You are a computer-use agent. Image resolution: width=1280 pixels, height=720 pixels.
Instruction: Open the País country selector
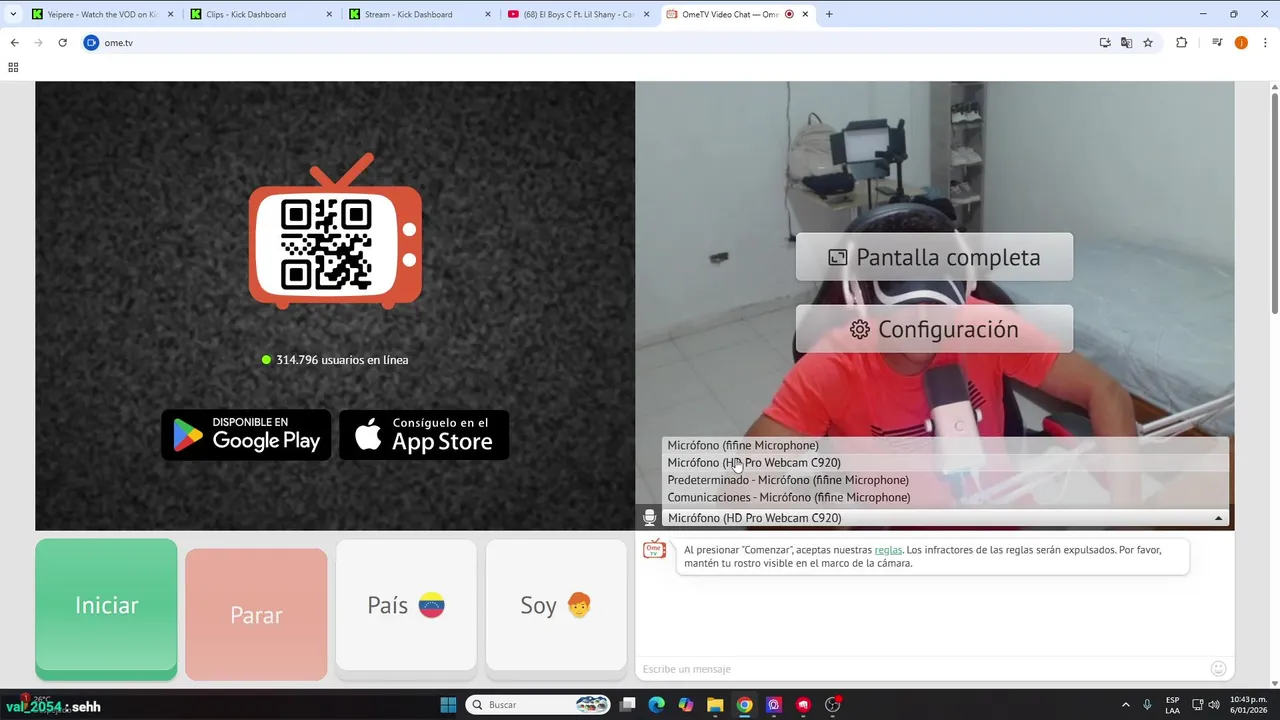[x=406, y=605]
